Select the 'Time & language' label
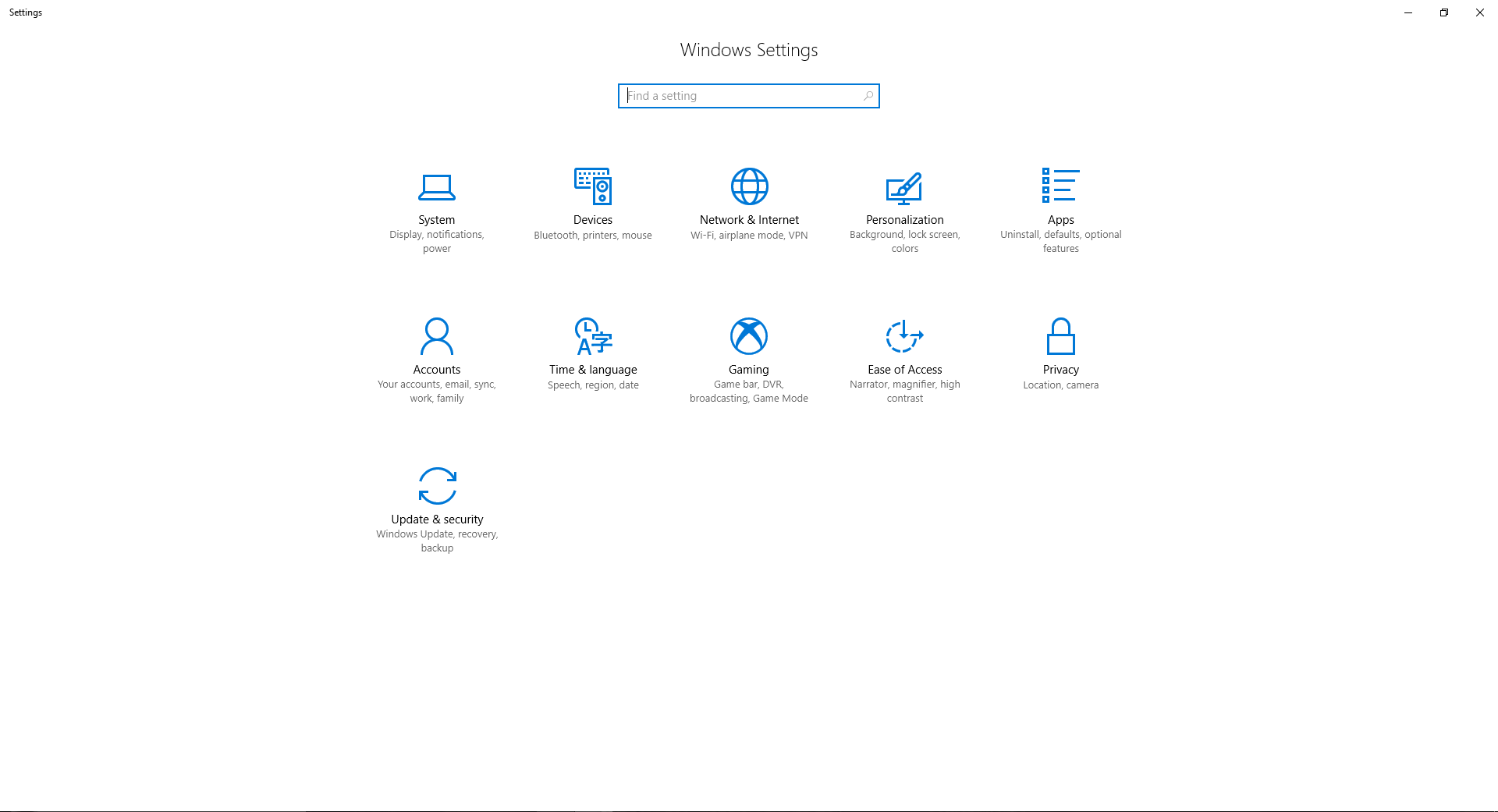The image size is (1498, 812). (593, 370)
